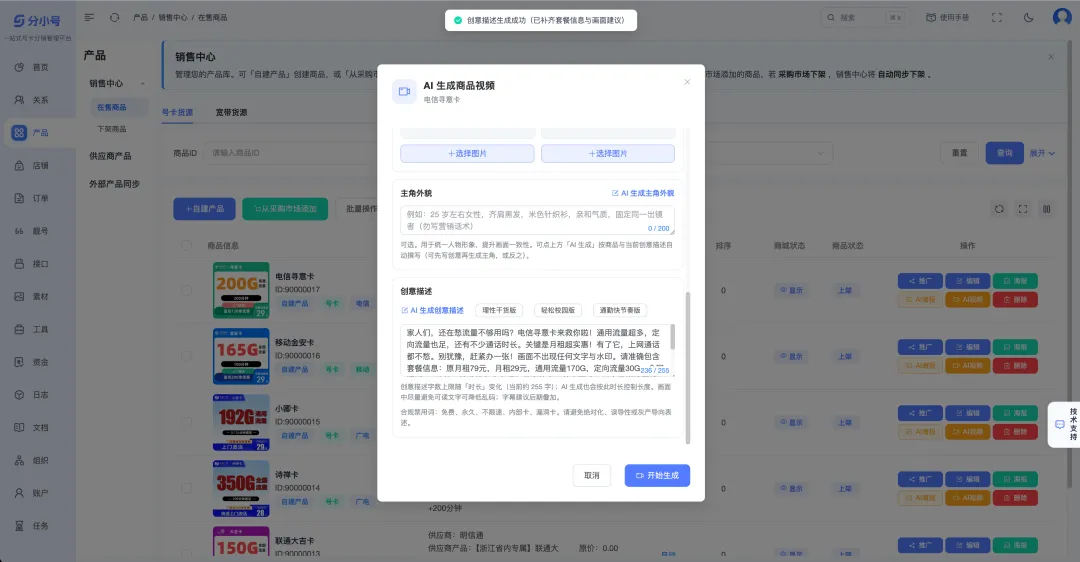Click 开始生成 in the AI video dialog
The height and width of the screenshot is (562, 1080).
[x=657, y=475]
